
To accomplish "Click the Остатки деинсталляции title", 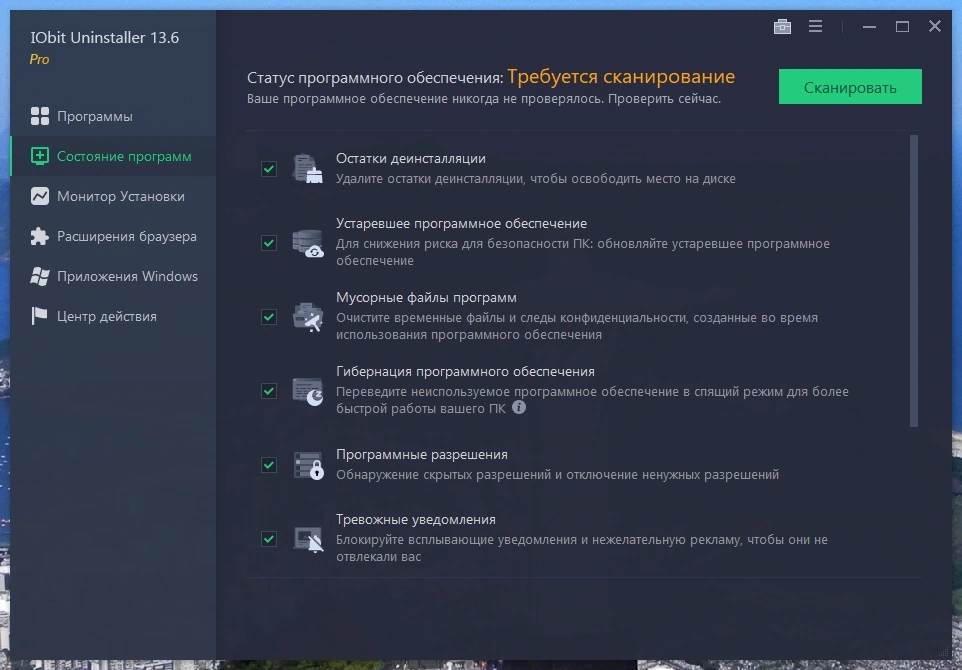I will pos(410,158).
